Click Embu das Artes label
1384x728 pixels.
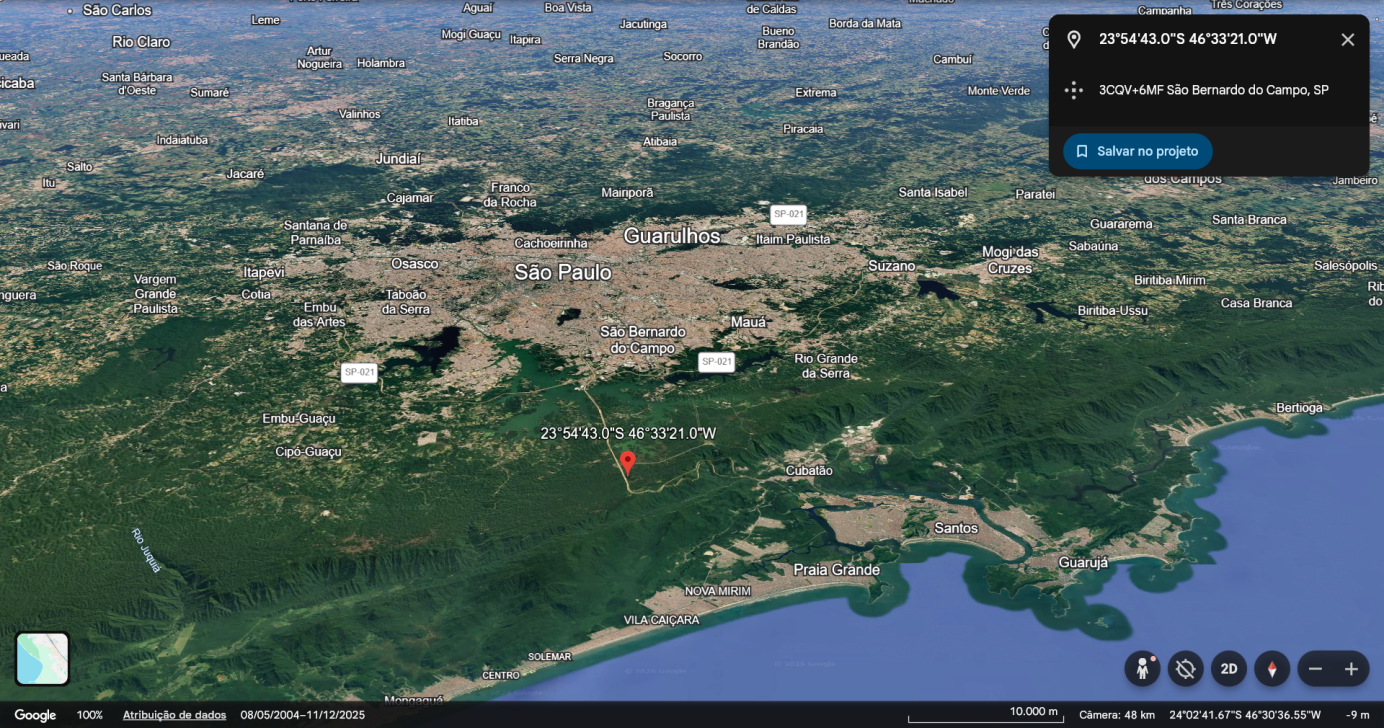(x=319, y=315)
